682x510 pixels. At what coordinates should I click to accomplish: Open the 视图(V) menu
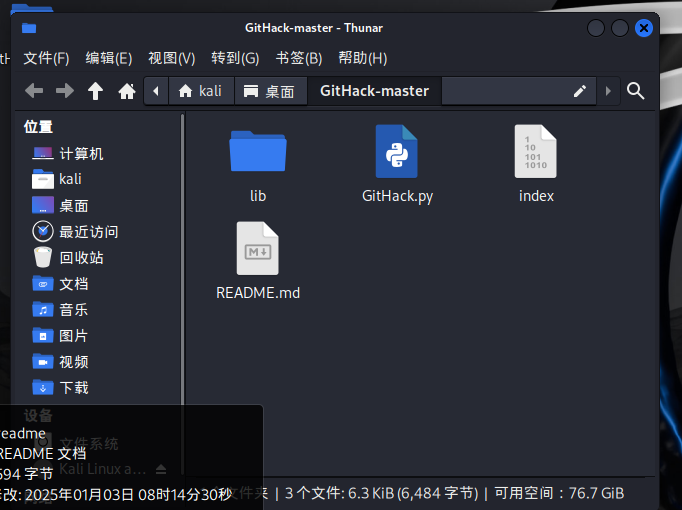click(172, 58)
